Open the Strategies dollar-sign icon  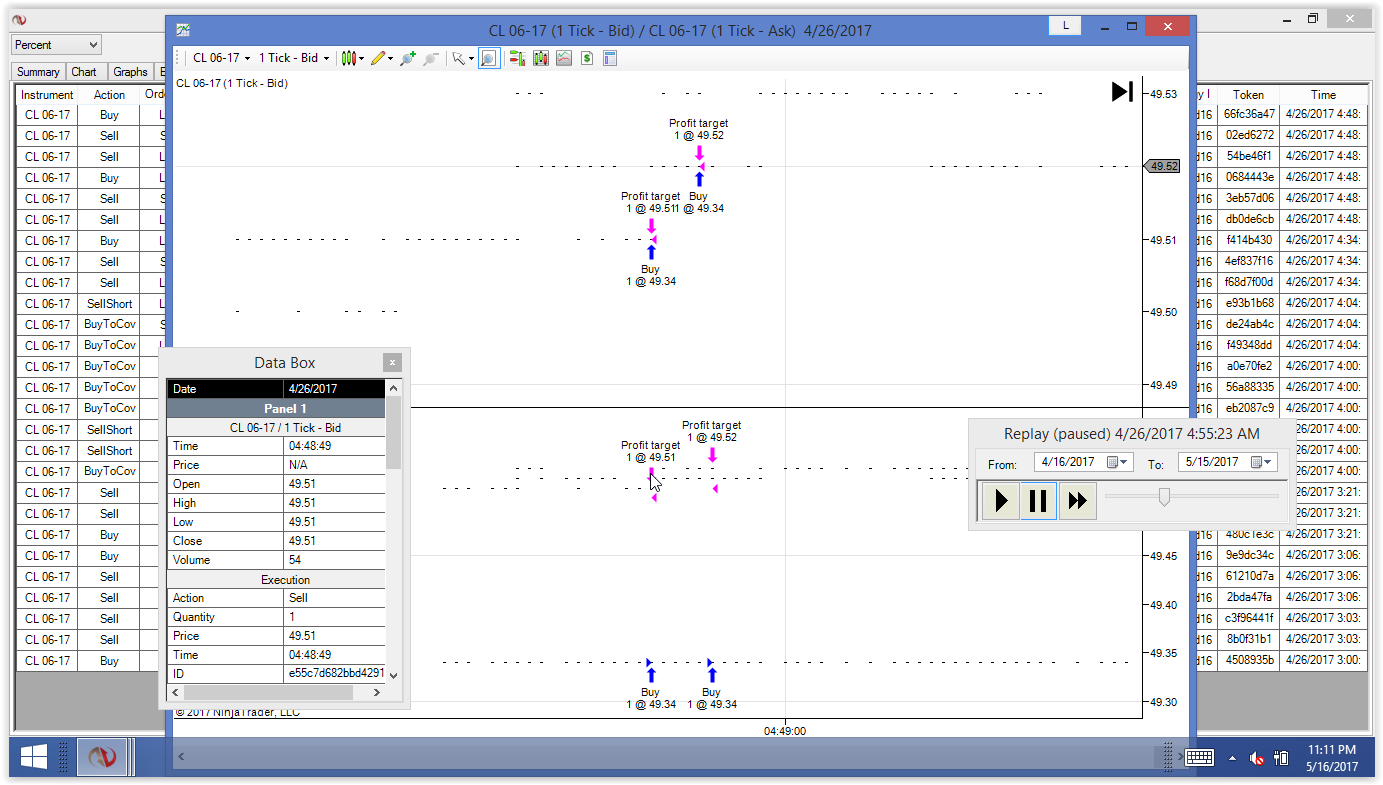tap(587, 58)
